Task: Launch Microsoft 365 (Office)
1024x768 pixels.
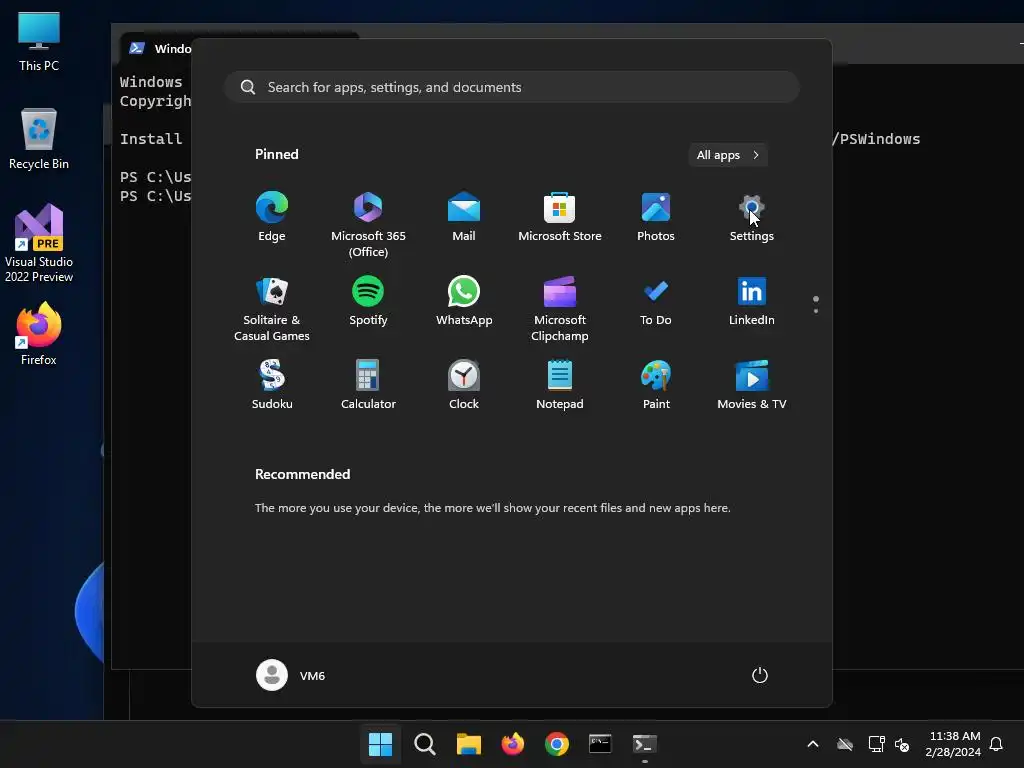Action: click(368, 224)
